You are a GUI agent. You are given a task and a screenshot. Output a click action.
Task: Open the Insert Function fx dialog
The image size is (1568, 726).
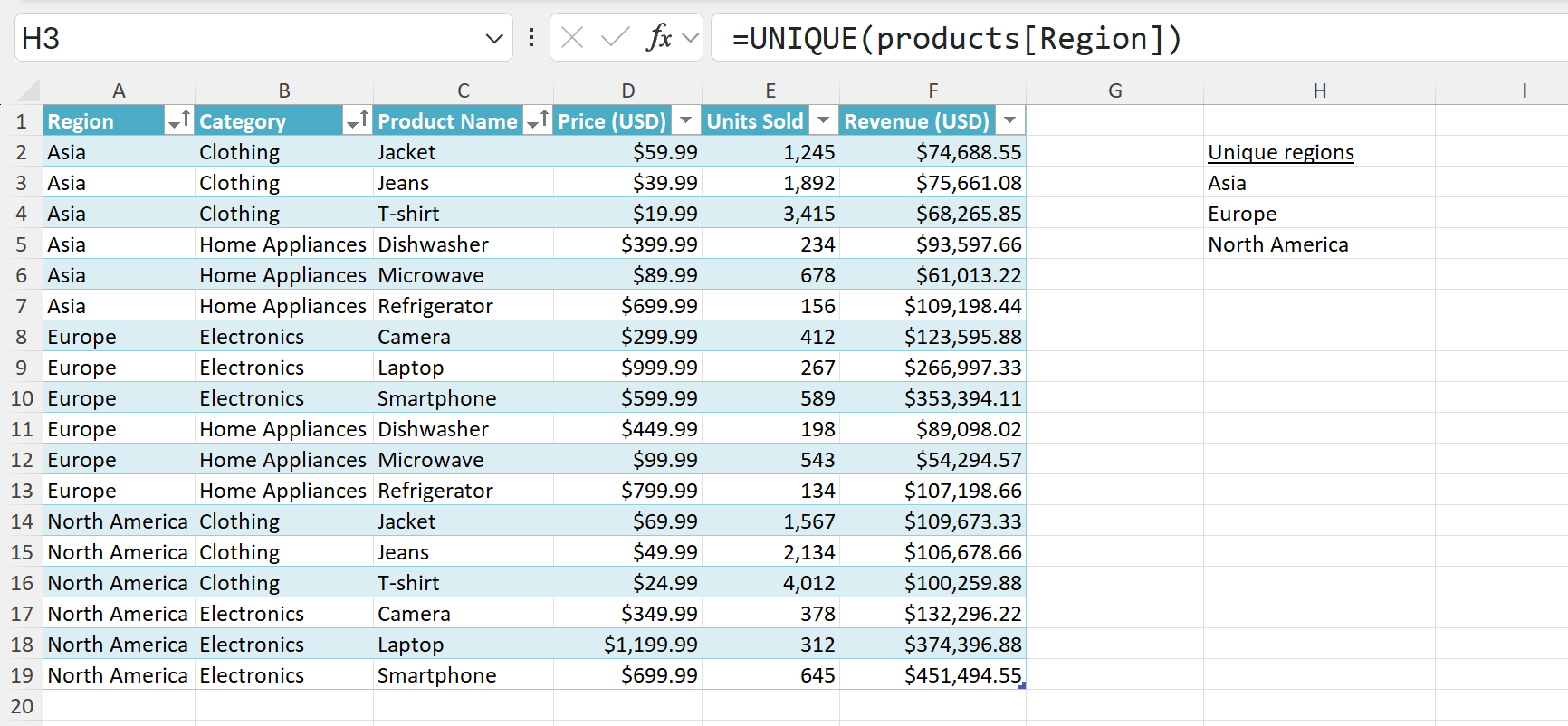point(659,38)
